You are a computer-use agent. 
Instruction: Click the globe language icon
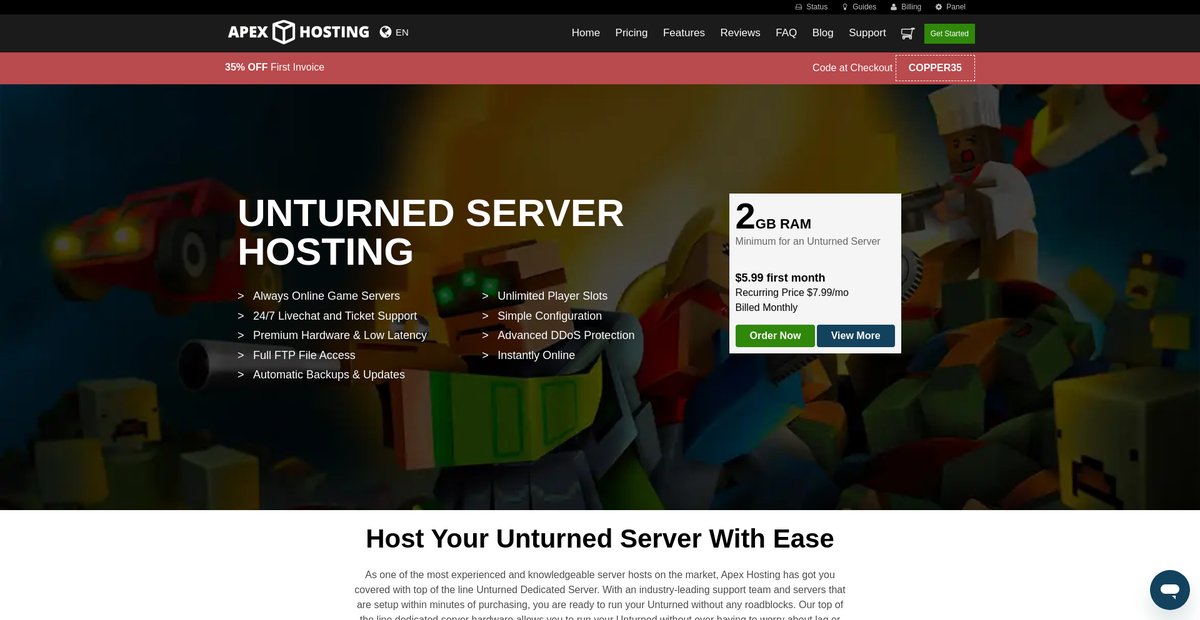386,32
